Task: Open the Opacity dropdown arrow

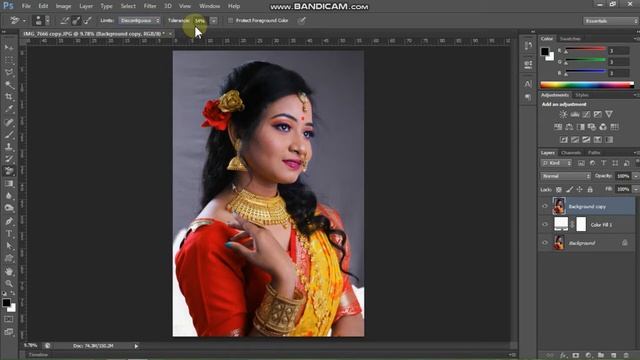Action: 635,176
